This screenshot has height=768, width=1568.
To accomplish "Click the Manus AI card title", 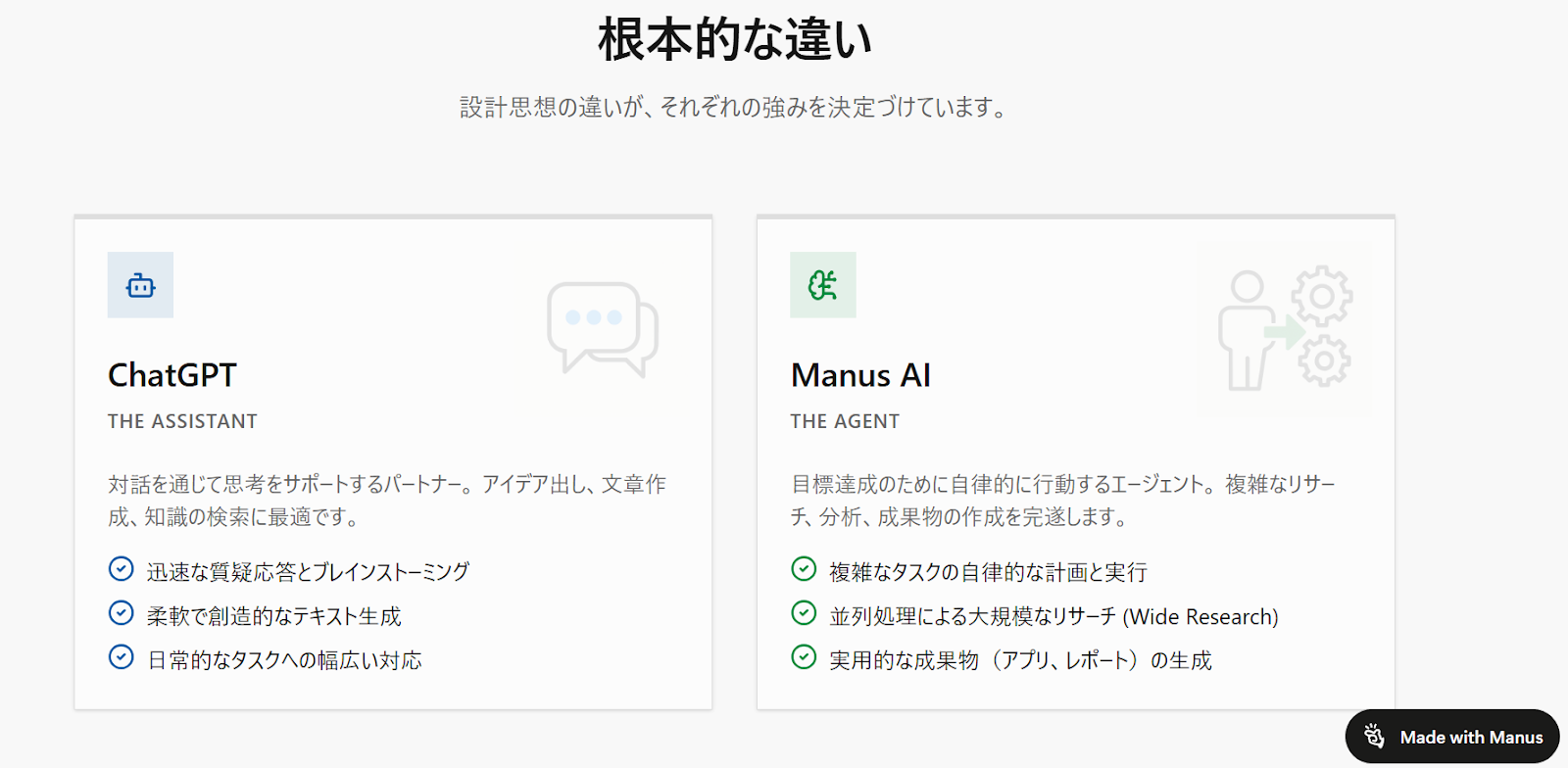I will coord(860,375).
